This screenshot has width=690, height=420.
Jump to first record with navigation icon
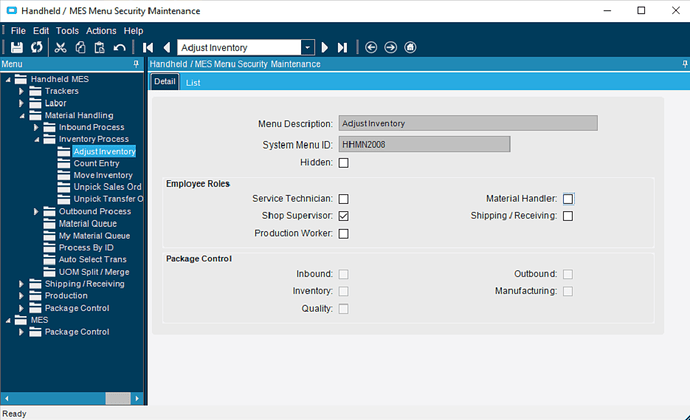click(x=148, y=47)
